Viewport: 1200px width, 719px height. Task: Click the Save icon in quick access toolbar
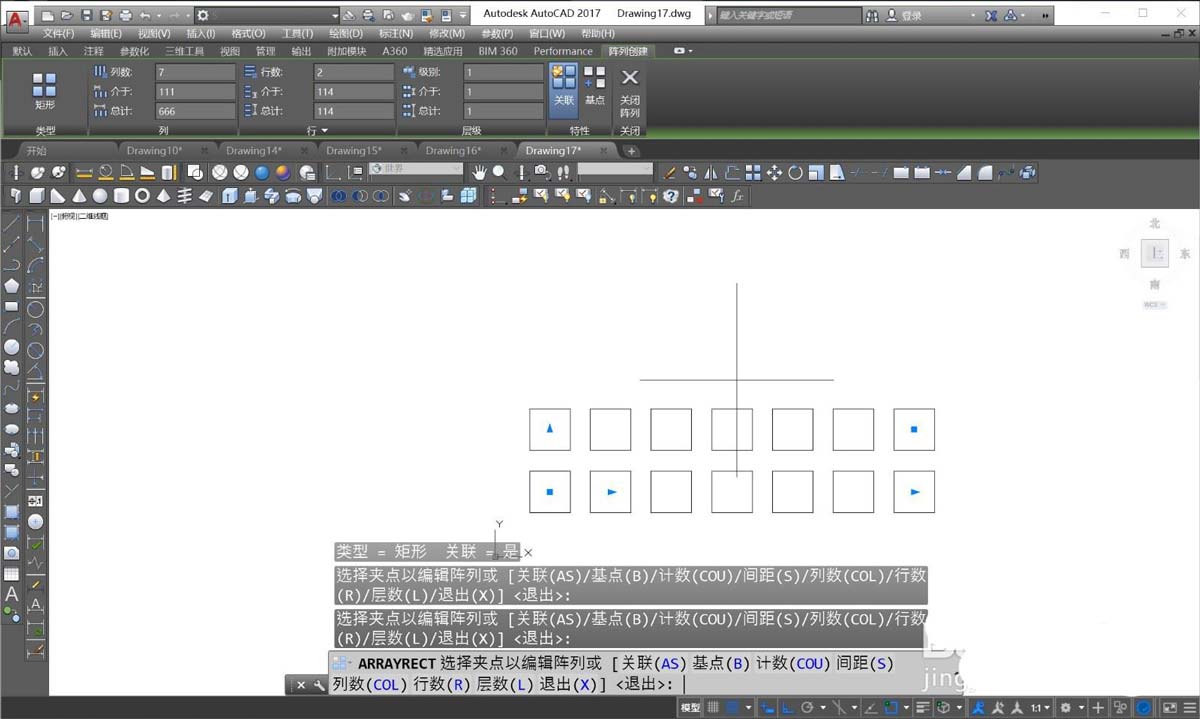pyautogui.click(x=87, y=16)
